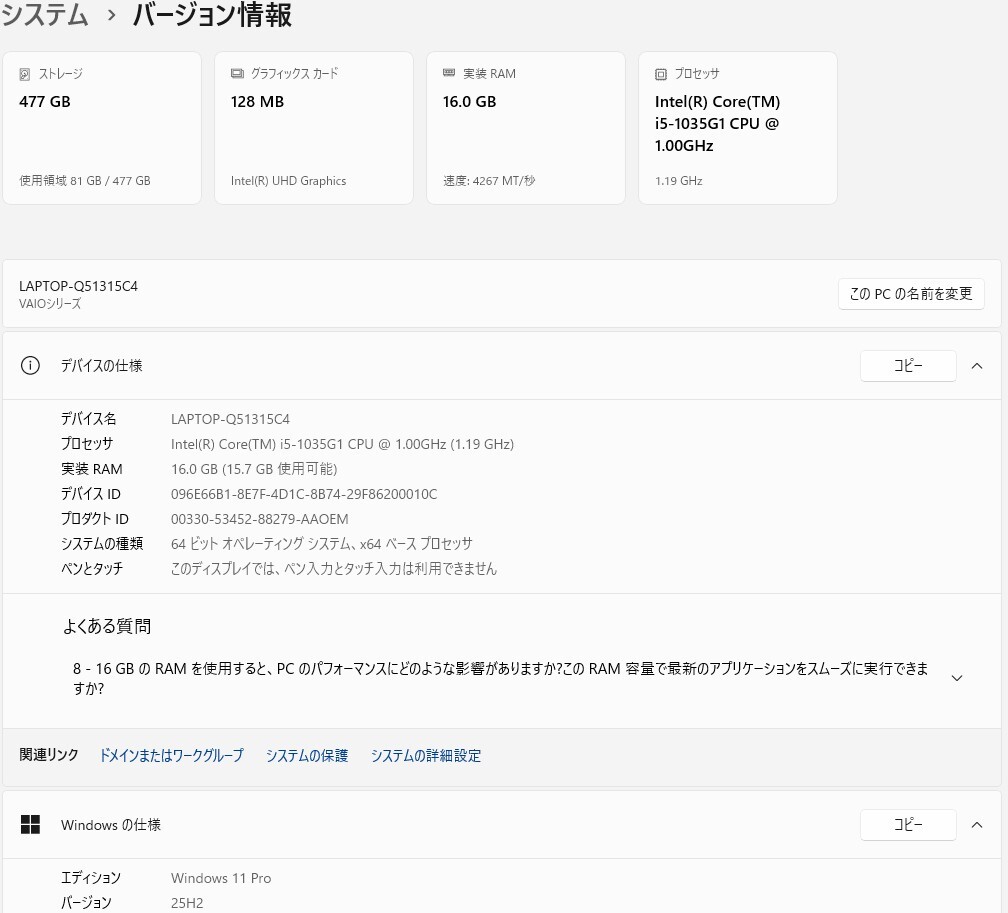This screenshot has height=913, width=1008.
Task: Click the storage icon on the ストレージ card
Action: pos(24,74)
